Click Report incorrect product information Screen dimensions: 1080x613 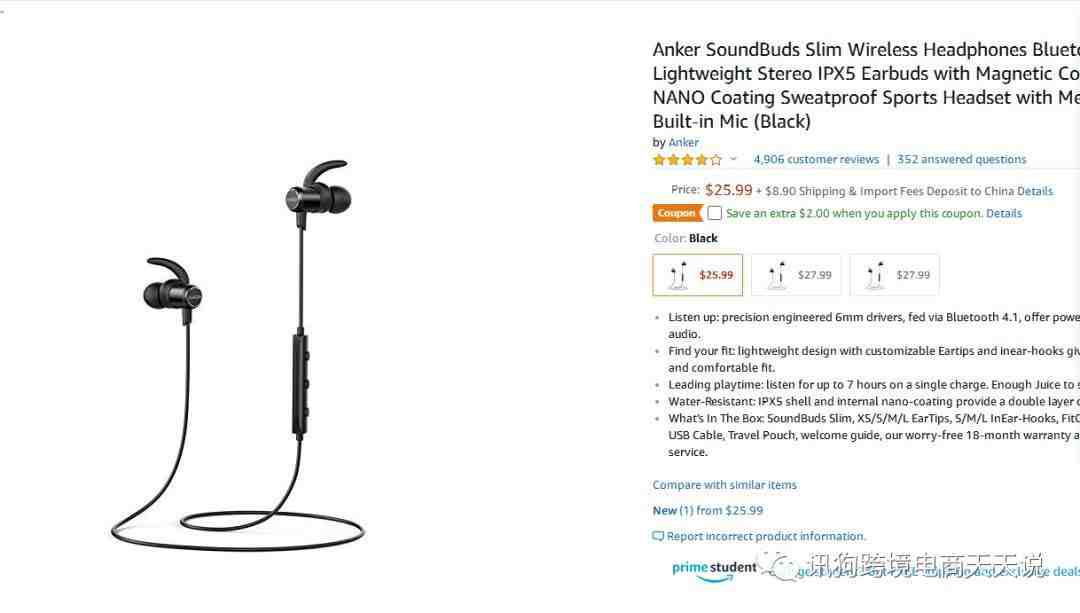tap(766, 537)
